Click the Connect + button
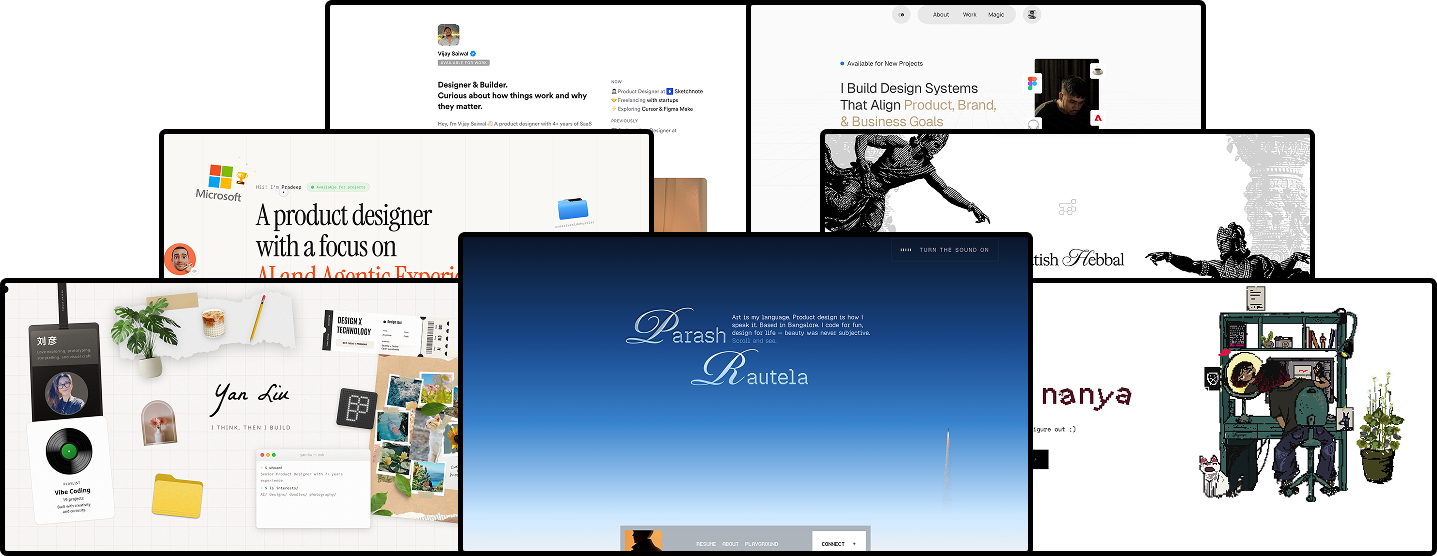The height and width of the screenshot is (556, 1437). (x=838, y=543)
